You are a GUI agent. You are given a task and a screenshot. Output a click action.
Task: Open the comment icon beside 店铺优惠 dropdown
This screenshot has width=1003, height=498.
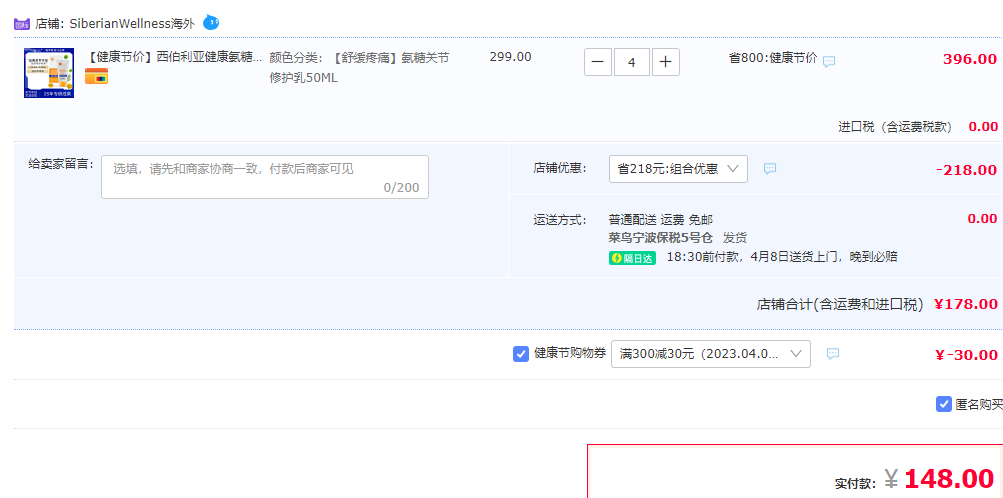pos(770,169)
